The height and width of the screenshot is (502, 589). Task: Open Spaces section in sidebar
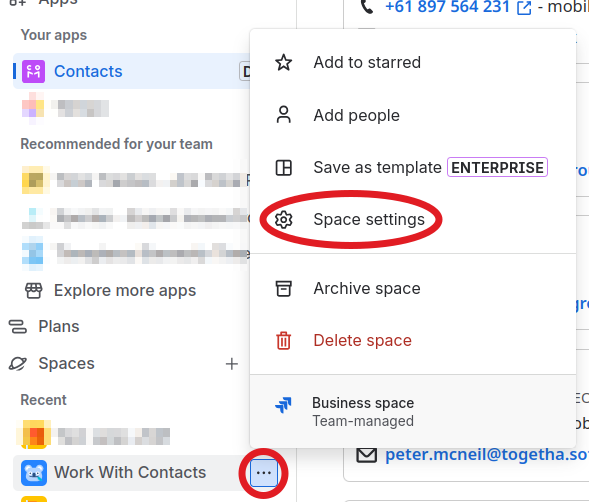pos(66,363)
